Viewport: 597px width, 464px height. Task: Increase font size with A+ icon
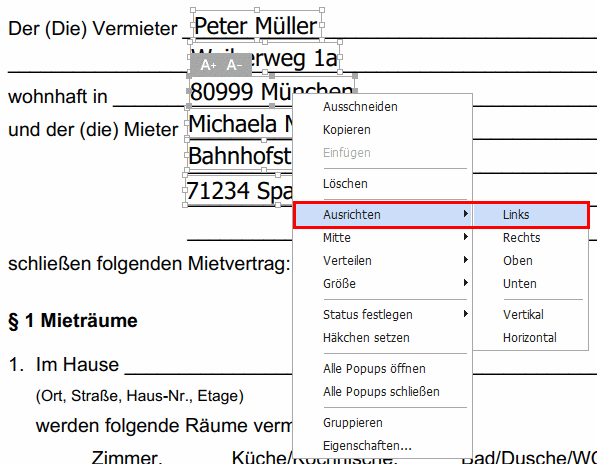(x=208, y=65)
